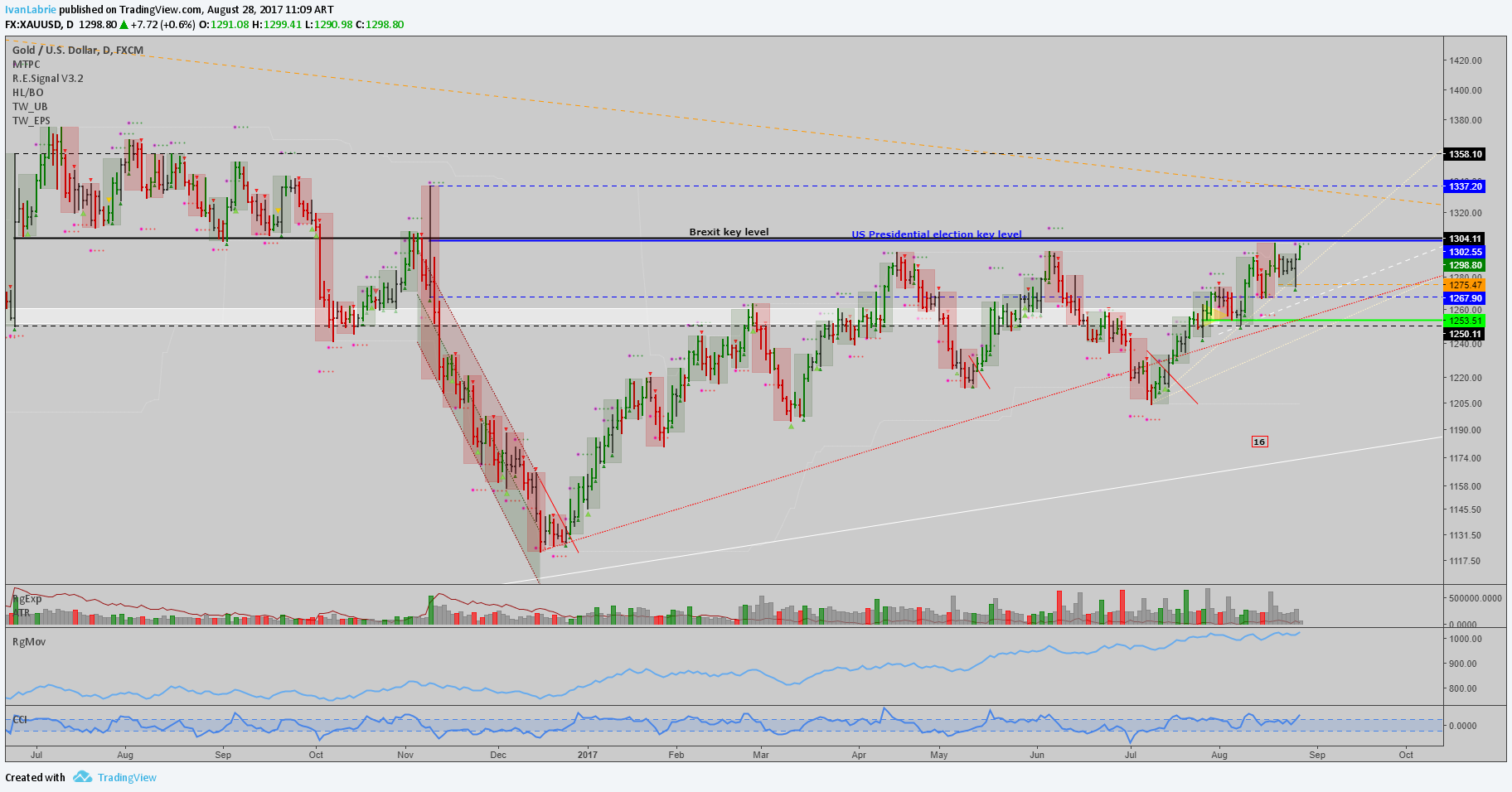Viewport: 1512px width, 792px height.
Task: Click the blue 1267.90 price label
Action: click(x=1465, y=298)
